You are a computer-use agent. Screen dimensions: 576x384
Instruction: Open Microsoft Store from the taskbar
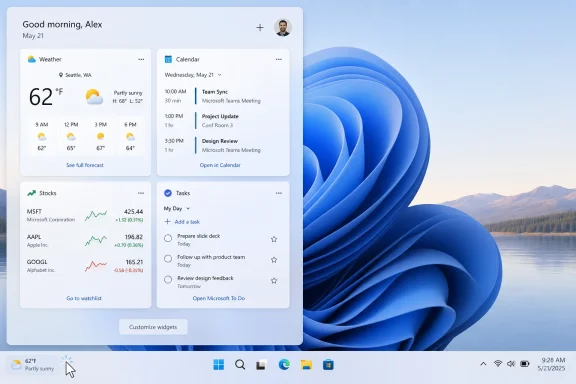(328, 365)
